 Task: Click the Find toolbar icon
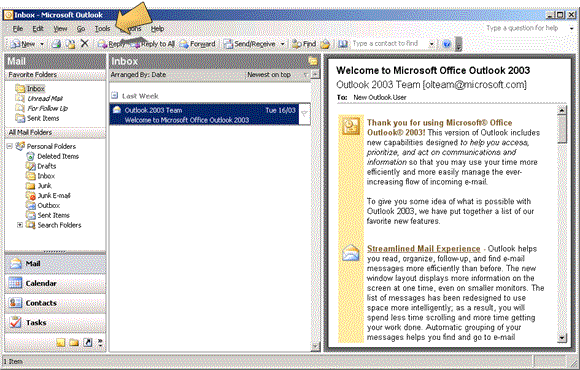pos(304,44)
